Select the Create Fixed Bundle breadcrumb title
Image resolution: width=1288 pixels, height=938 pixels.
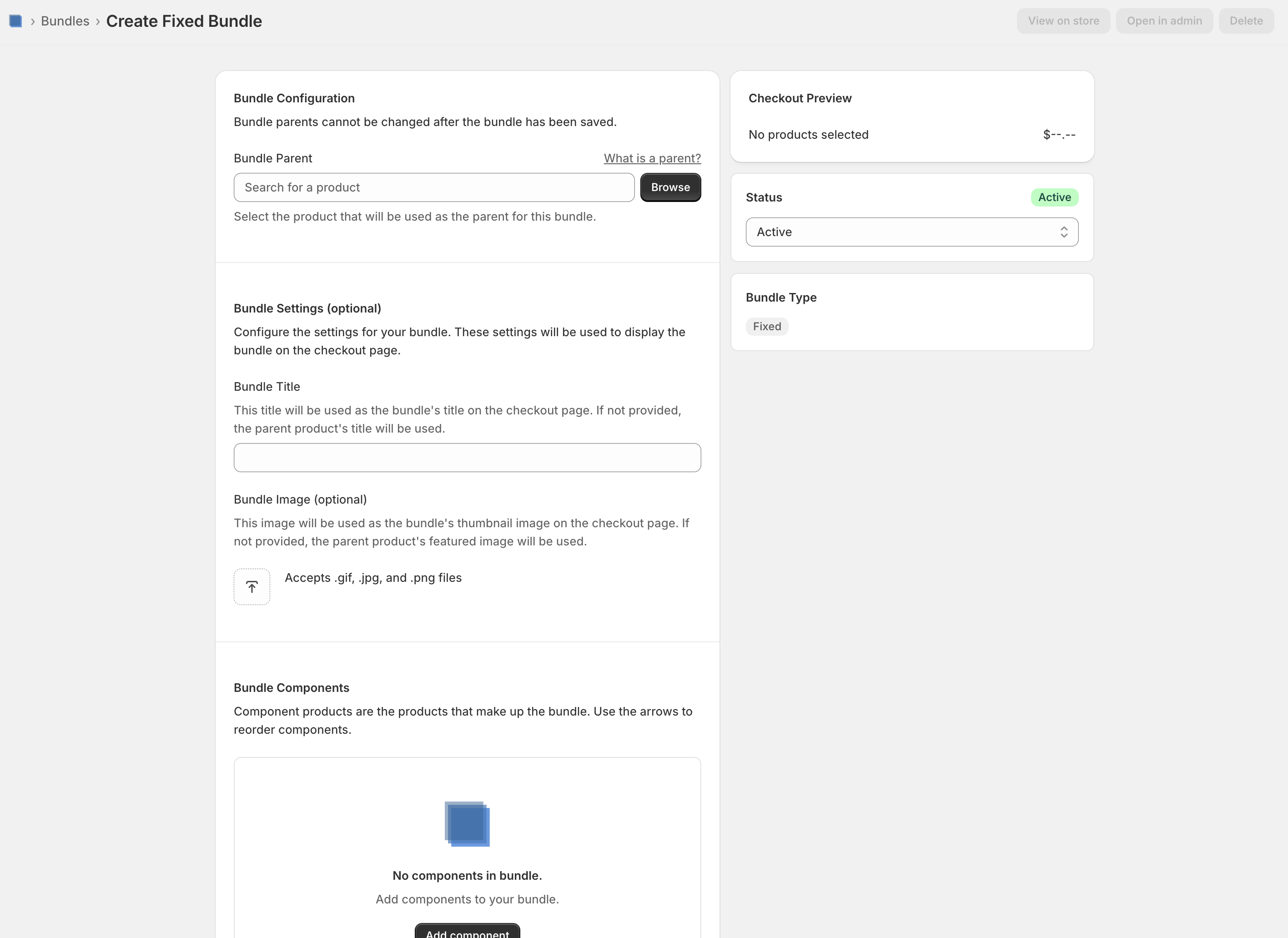[x=184, y=21]
